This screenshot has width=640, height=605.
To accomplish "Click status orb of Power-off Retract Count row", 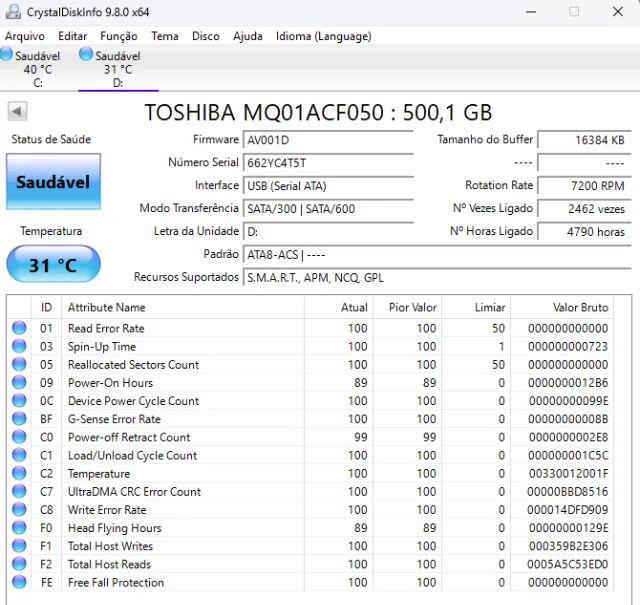I will [x=19, y=437].
